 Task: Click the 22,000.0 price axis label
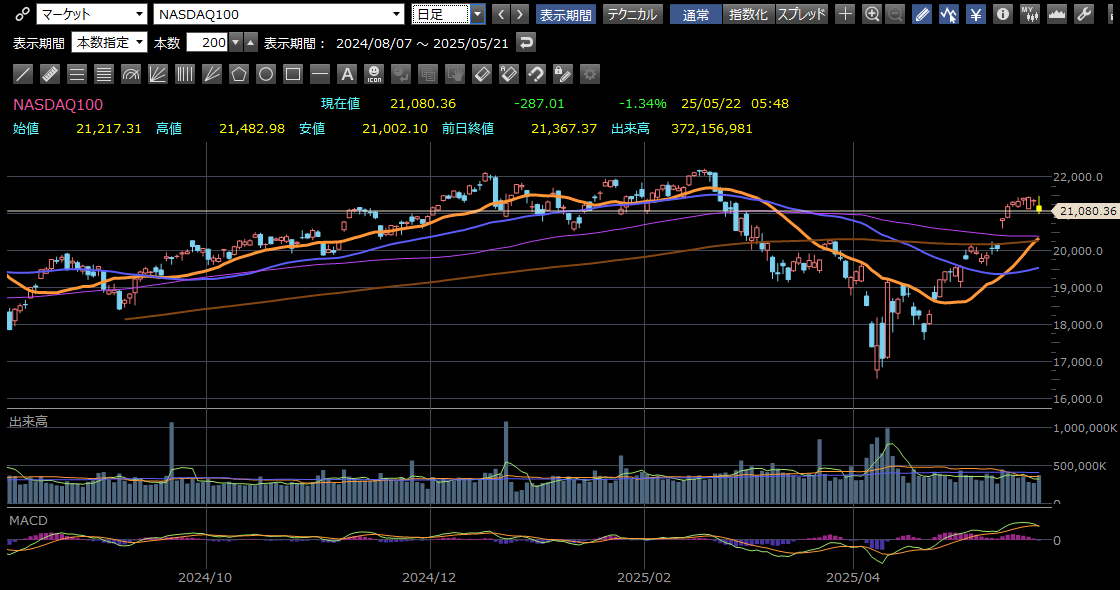pyautogui.click(x=1078, y=177)
